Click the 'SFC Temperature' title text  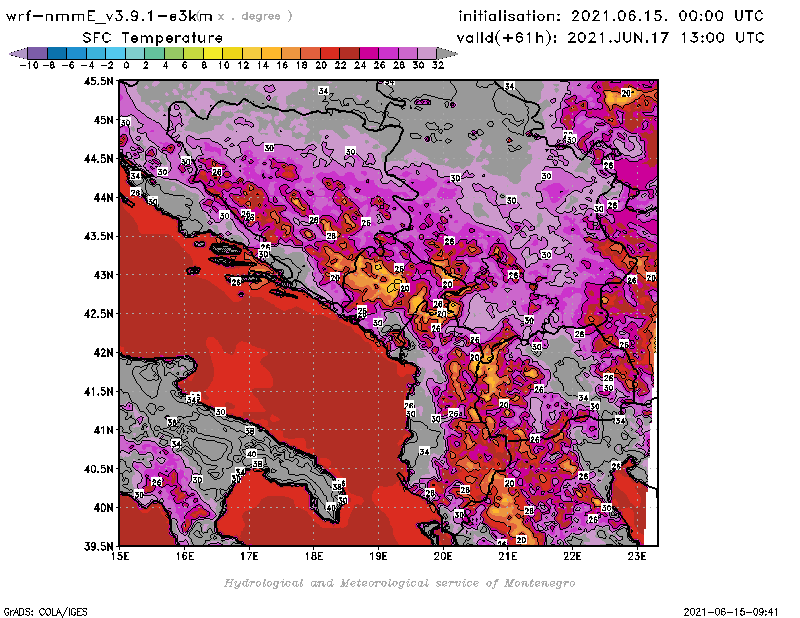click(x=153, y=38)
